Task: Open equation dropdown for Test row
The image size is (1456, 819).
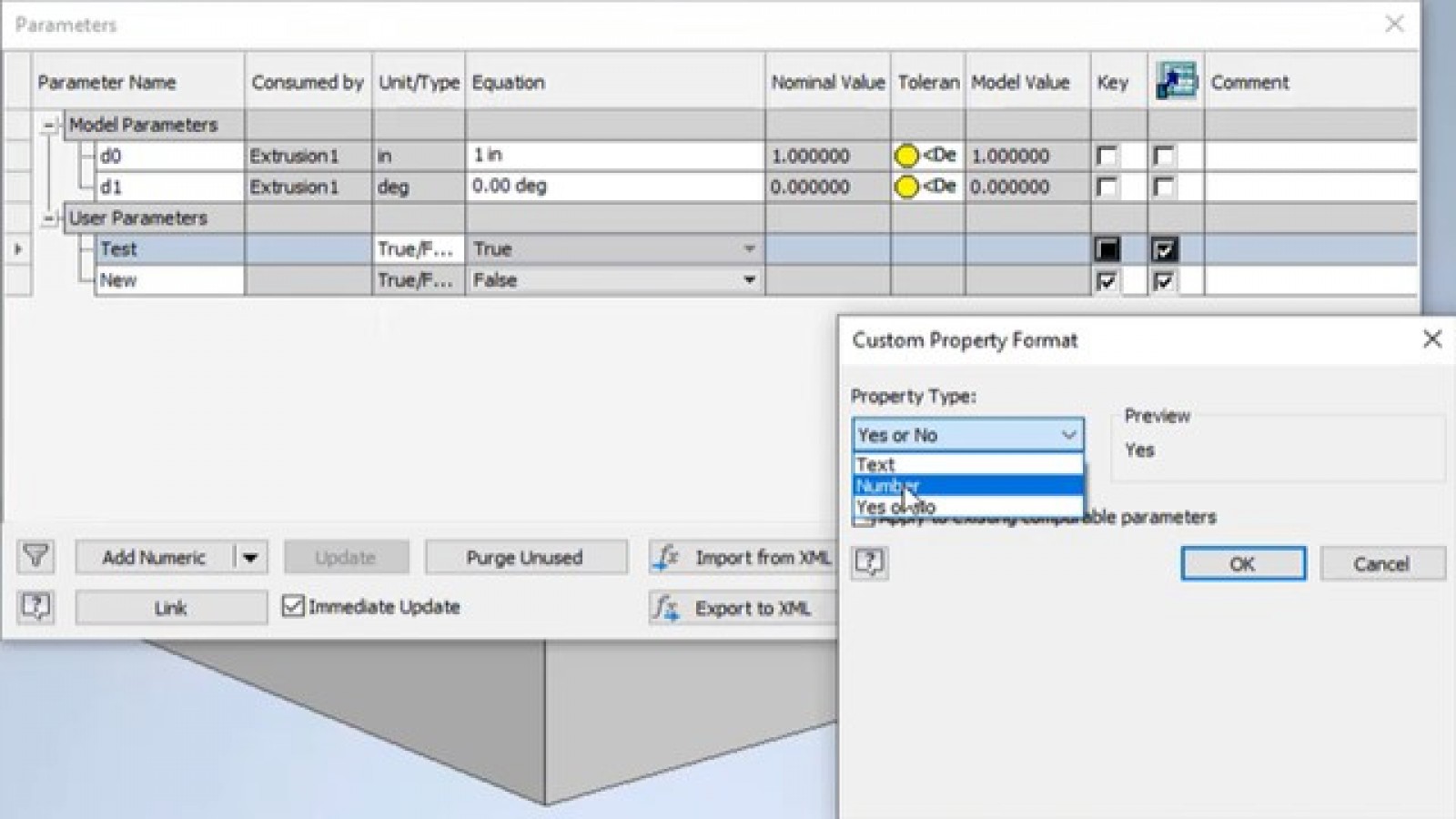Action: point(749,248)
